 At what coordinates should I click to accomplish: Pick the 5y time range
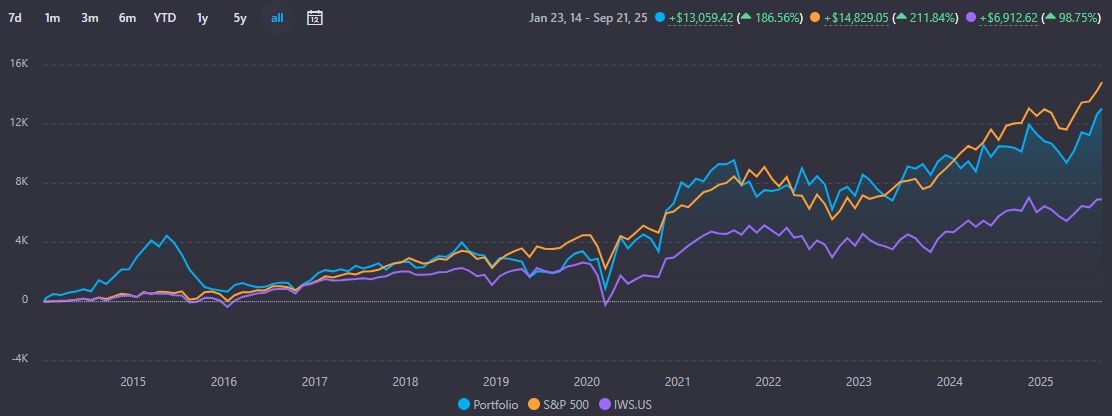coord(239,18)
